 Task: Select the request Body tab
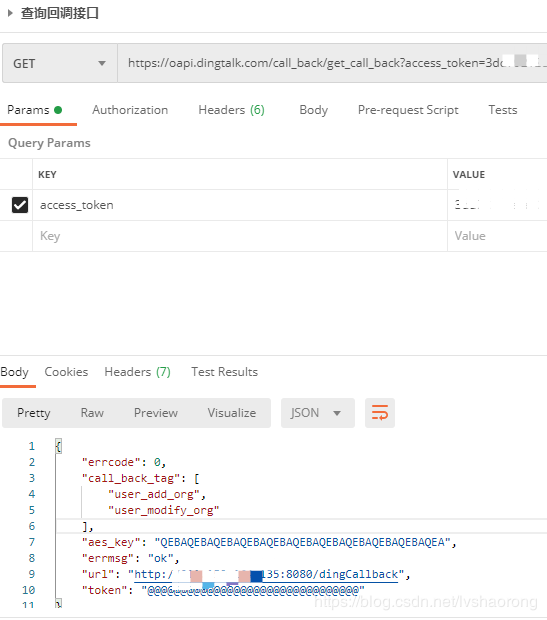[x=313, y=110]
